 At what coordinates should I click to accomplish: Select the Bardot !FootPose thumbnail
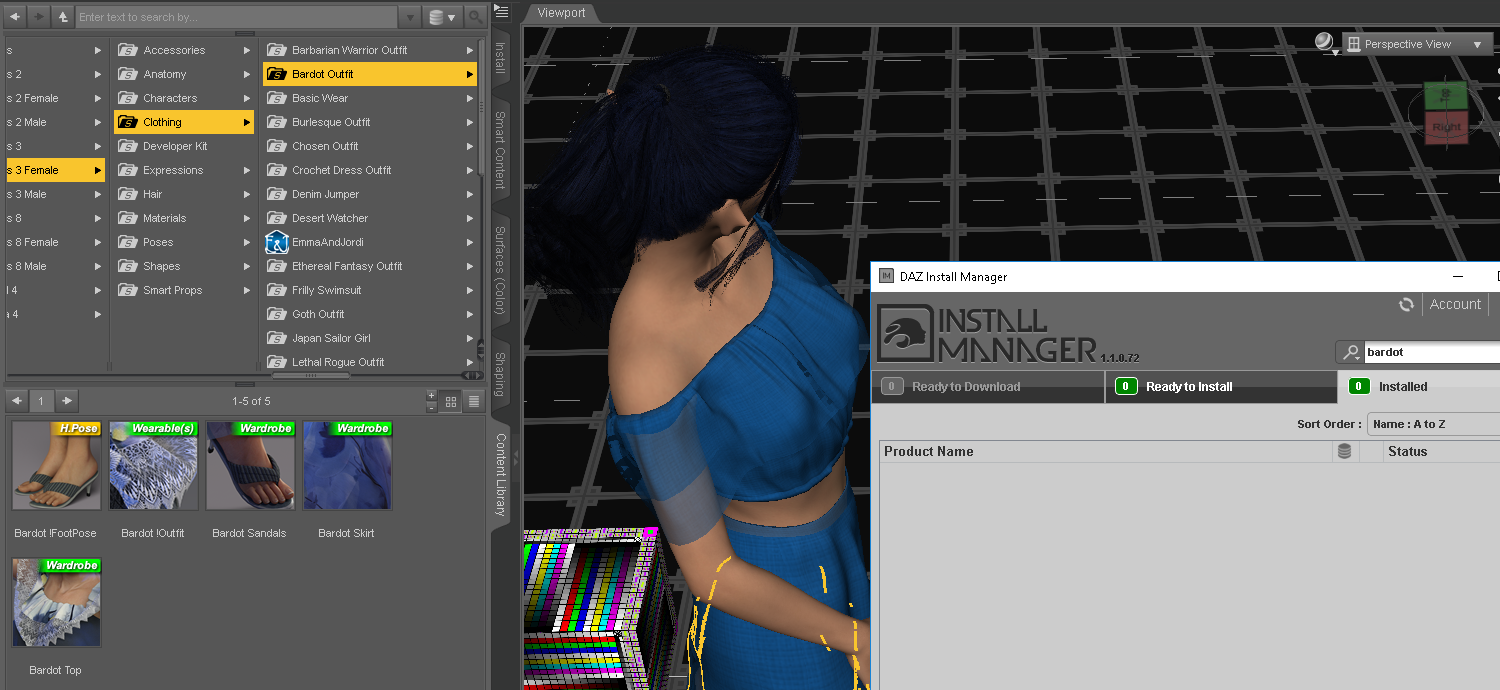coord(56,466)
